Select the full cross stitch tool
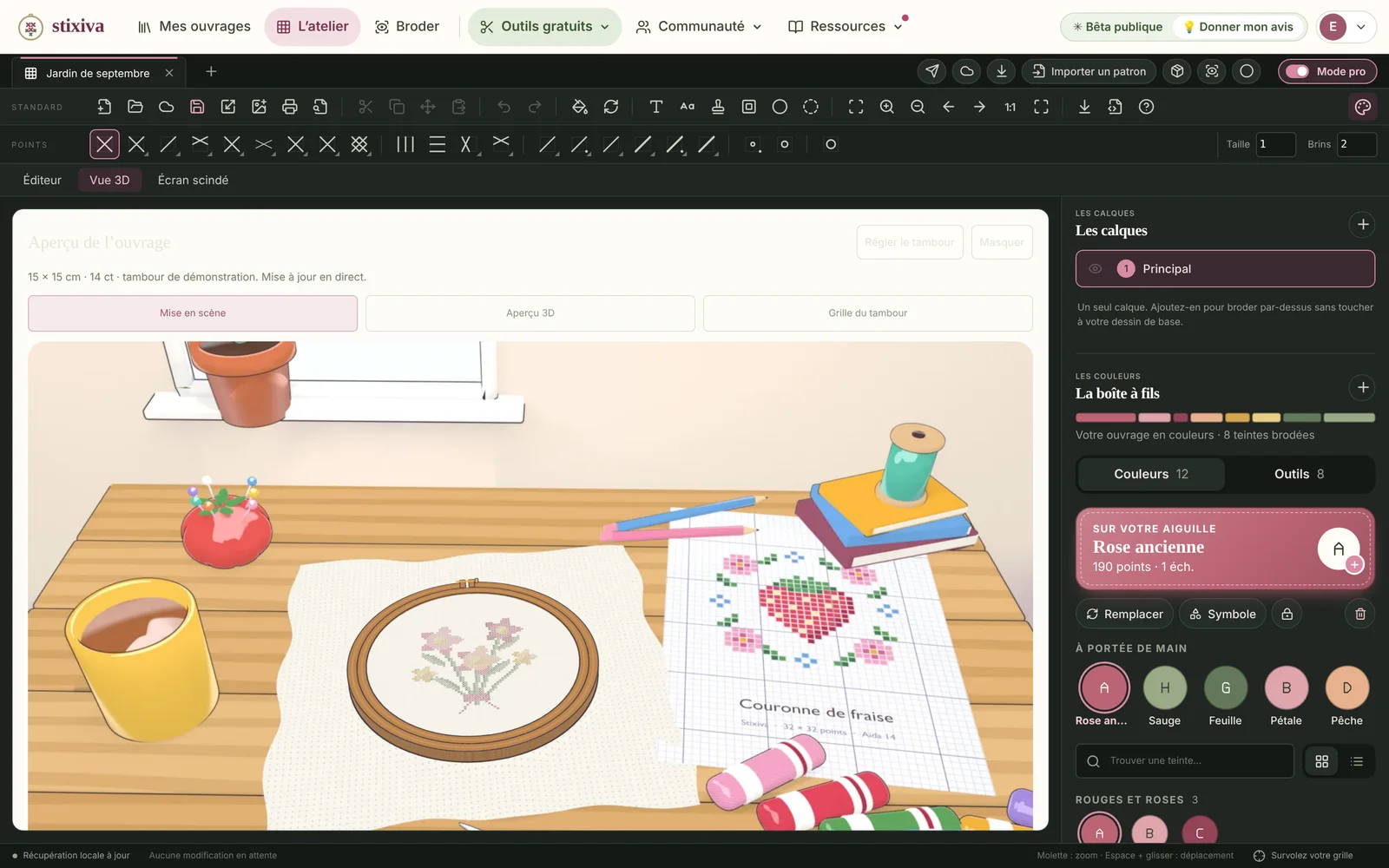1389x868 pixels. tap(104, 144)
